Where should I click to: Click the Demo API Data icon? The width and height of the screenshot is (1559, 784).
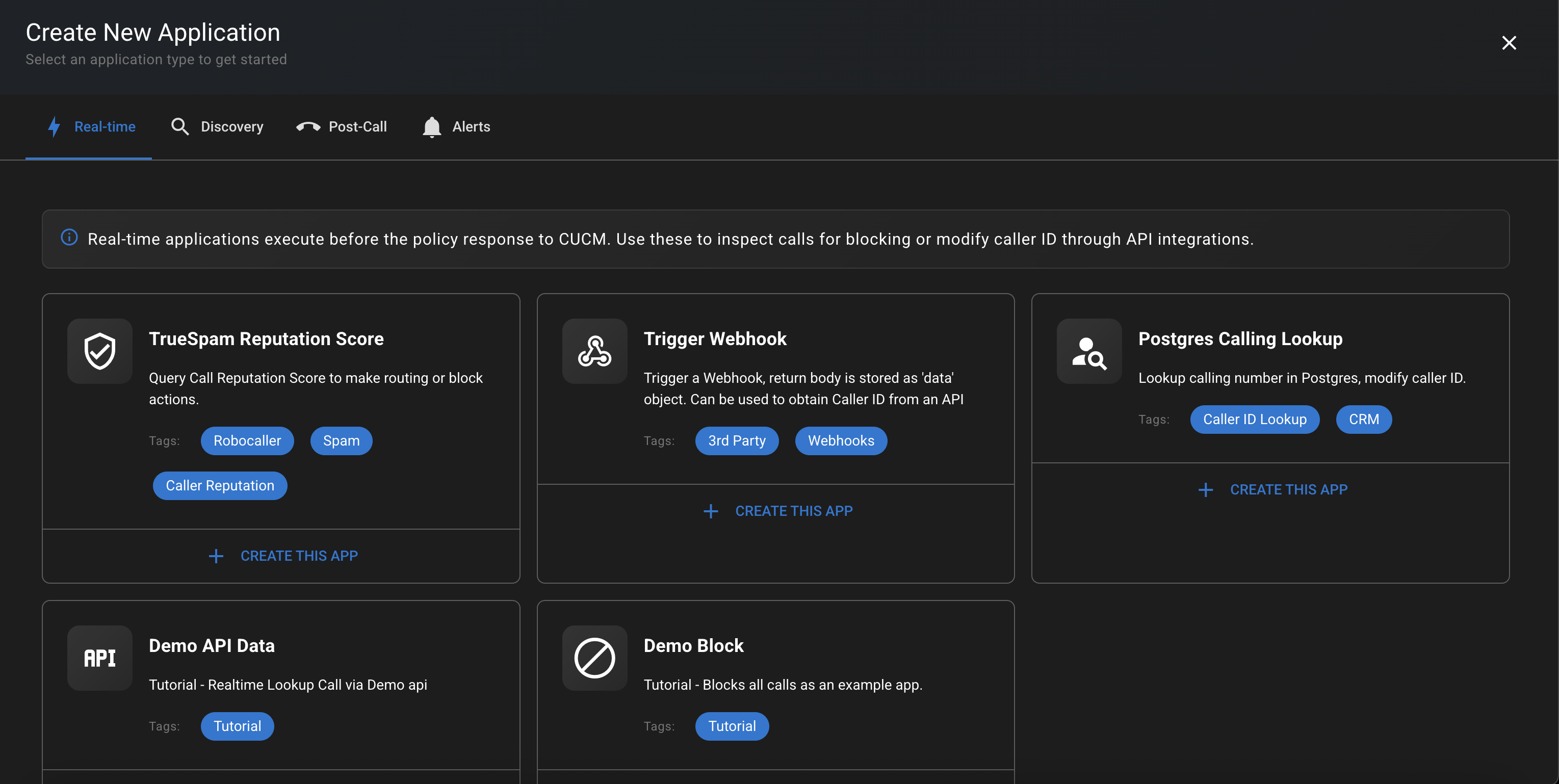(x=100, y=658)
